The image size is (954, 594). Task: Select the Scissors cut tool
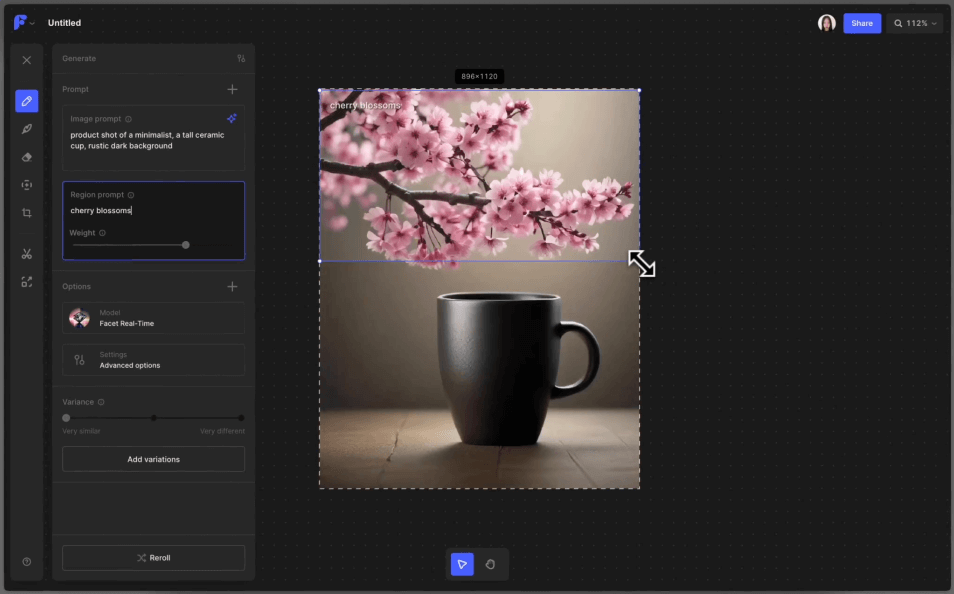[27, 254]
